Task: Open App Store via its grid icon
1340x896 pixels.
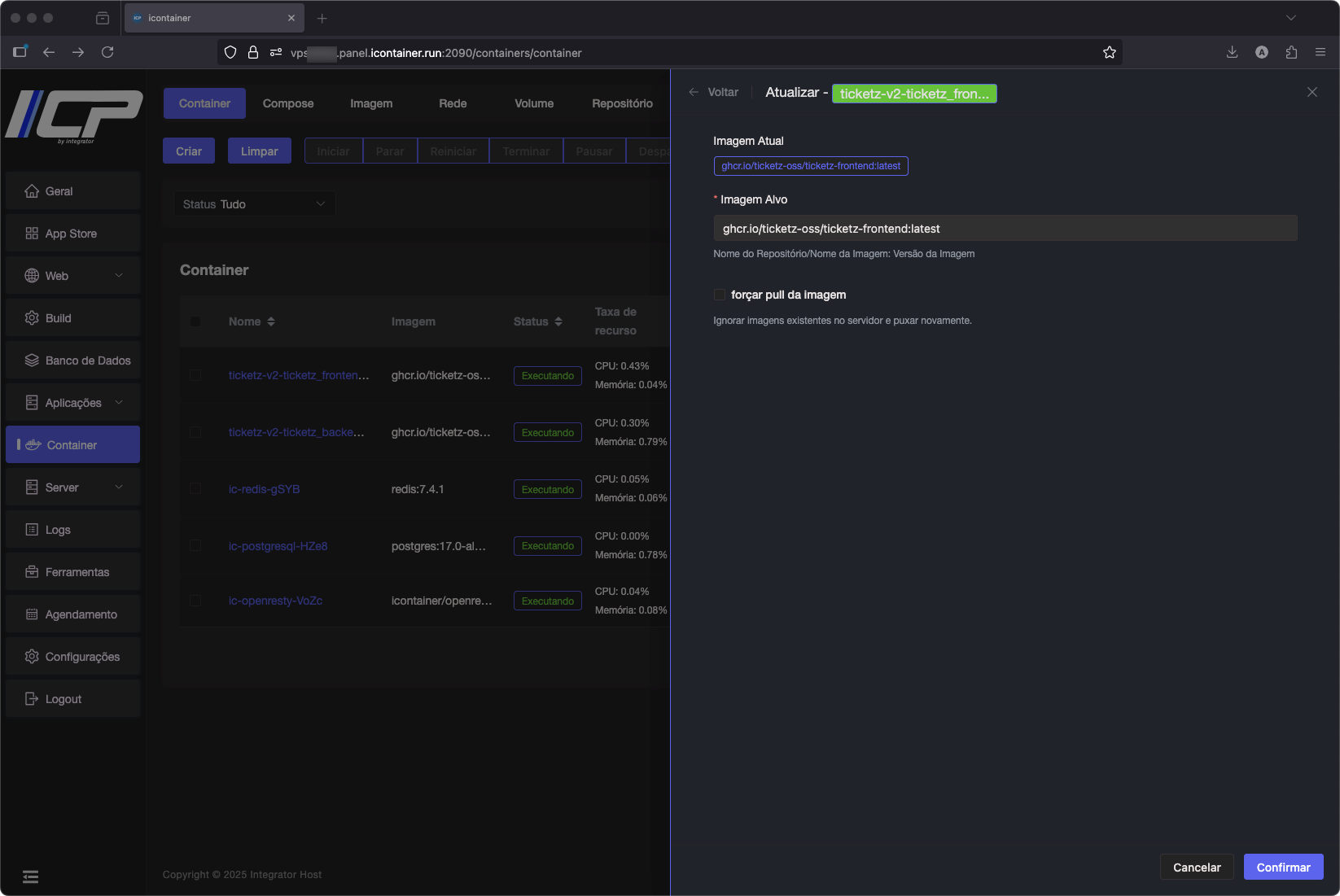Action: point(32,234)
